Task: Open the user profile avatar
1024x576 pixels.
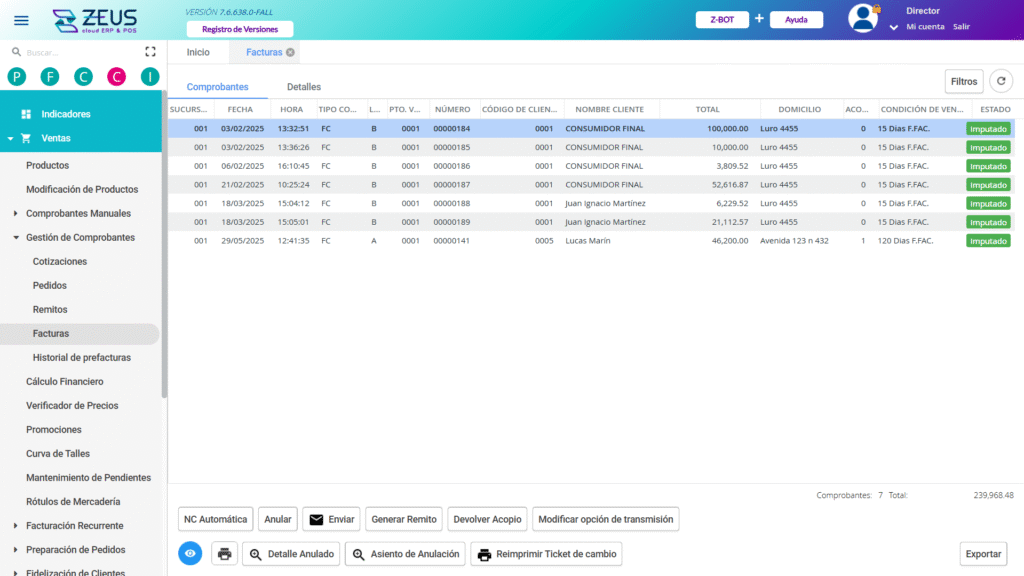Action: tap(863, 18)
